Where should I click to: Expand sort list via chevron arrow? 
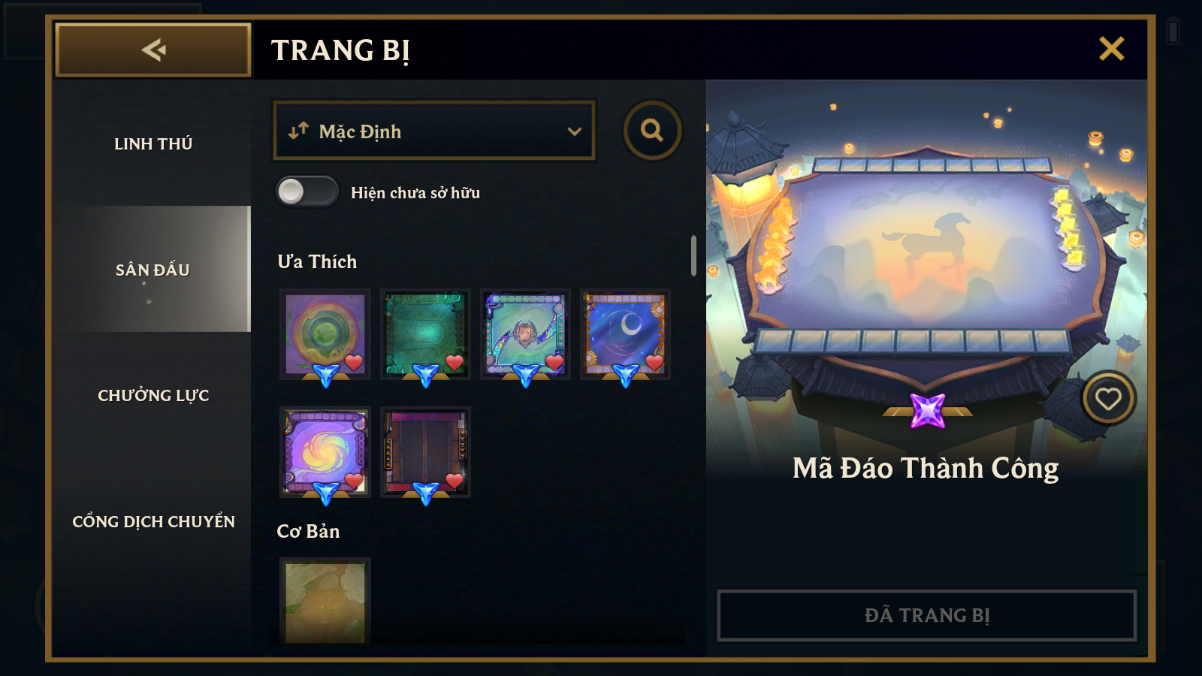click(574, 132)
